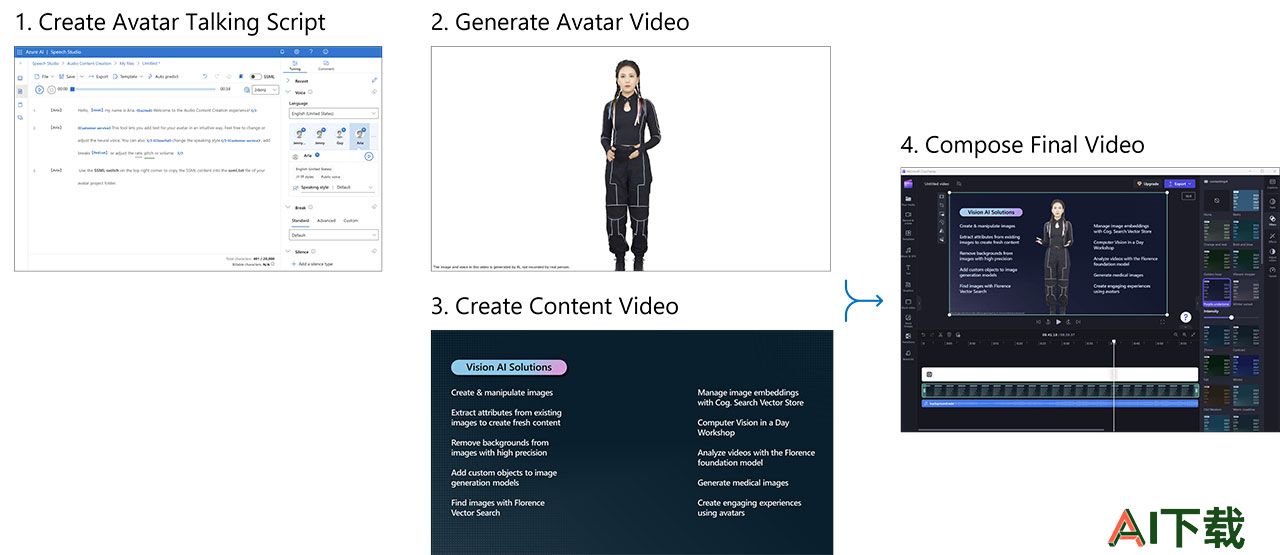Toggle the SSML switch
The image size is (1280, 555).
pos(255,76)
